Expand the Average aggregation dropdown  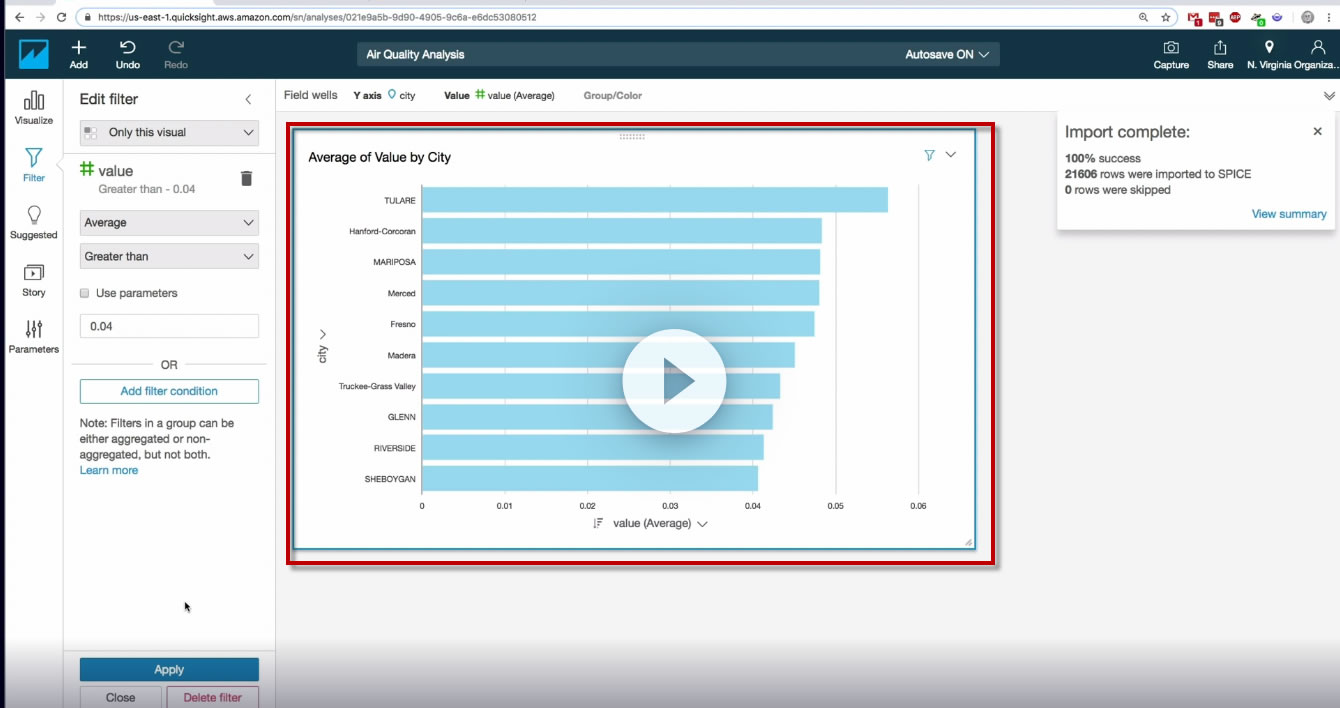[169, 222]
